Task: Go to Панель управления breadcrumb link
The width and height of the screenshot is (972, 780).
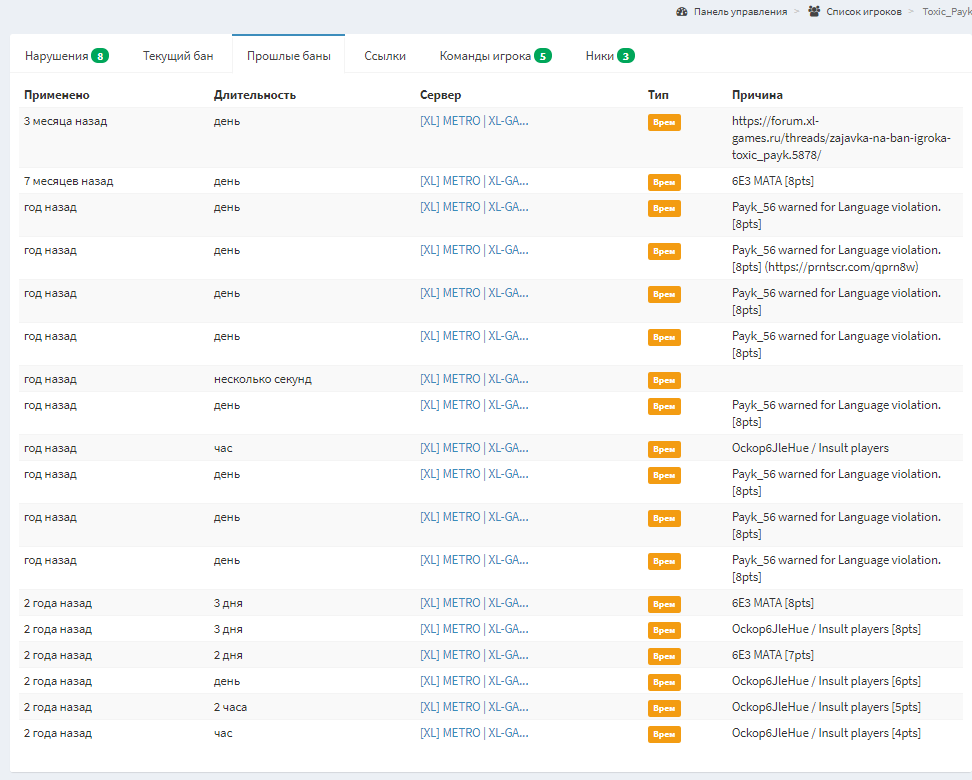Action: point(740,12)
